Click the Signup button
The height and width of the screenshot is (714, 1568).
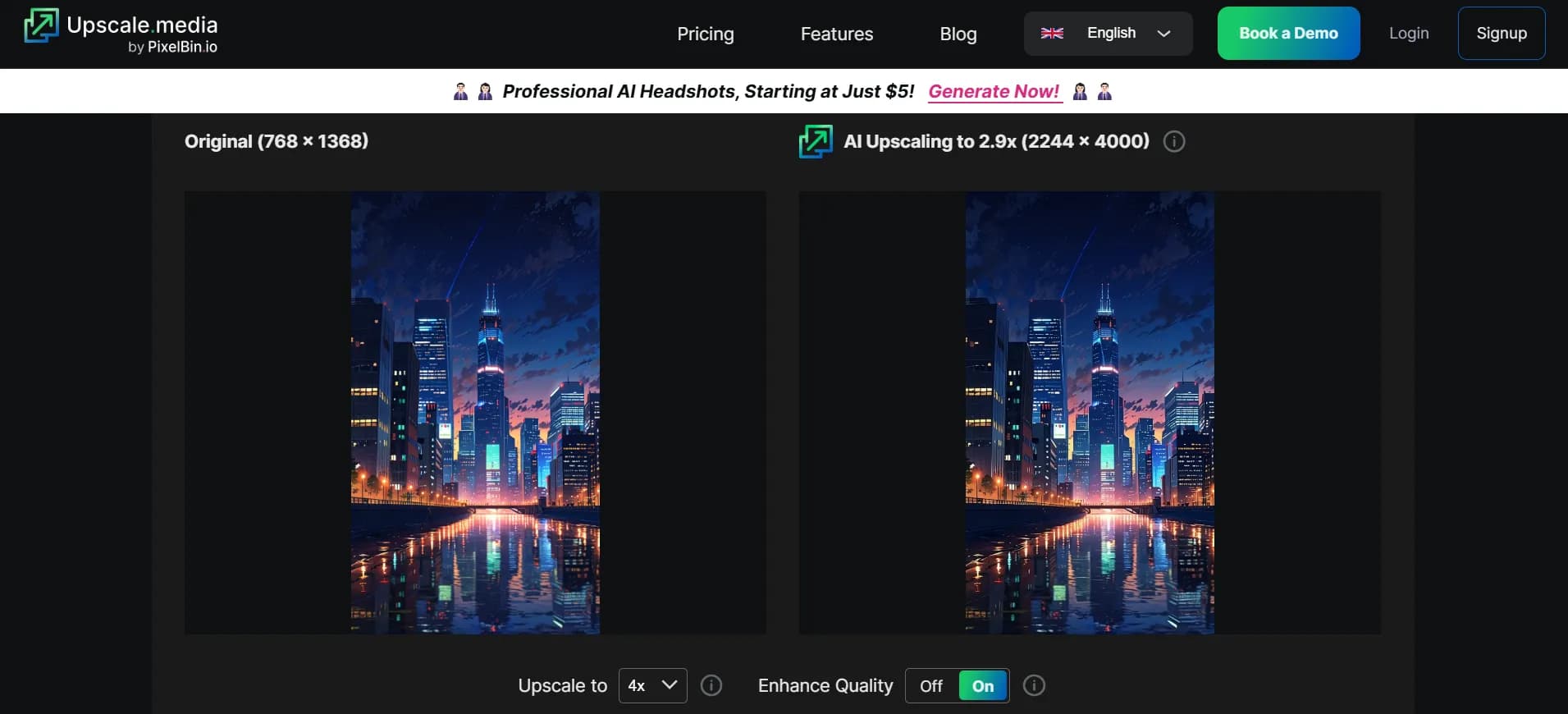1501,34
